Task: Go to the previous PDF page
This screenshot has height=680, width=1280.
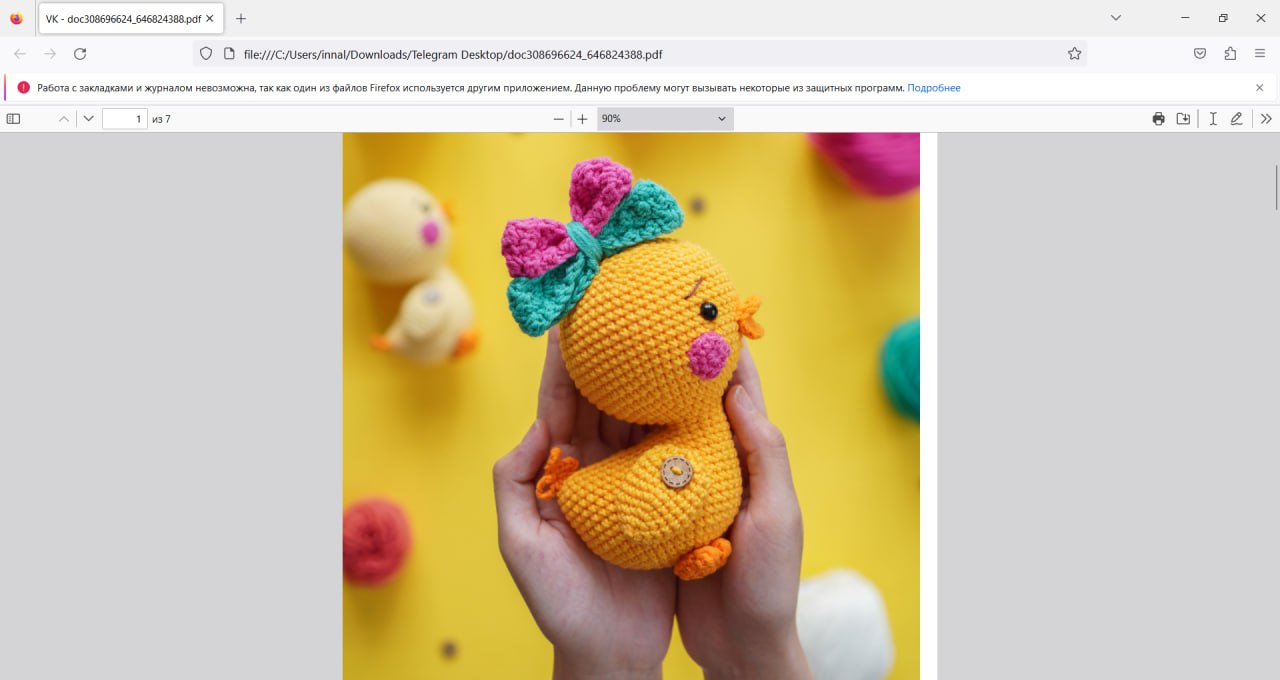Action: coord(64,119)
